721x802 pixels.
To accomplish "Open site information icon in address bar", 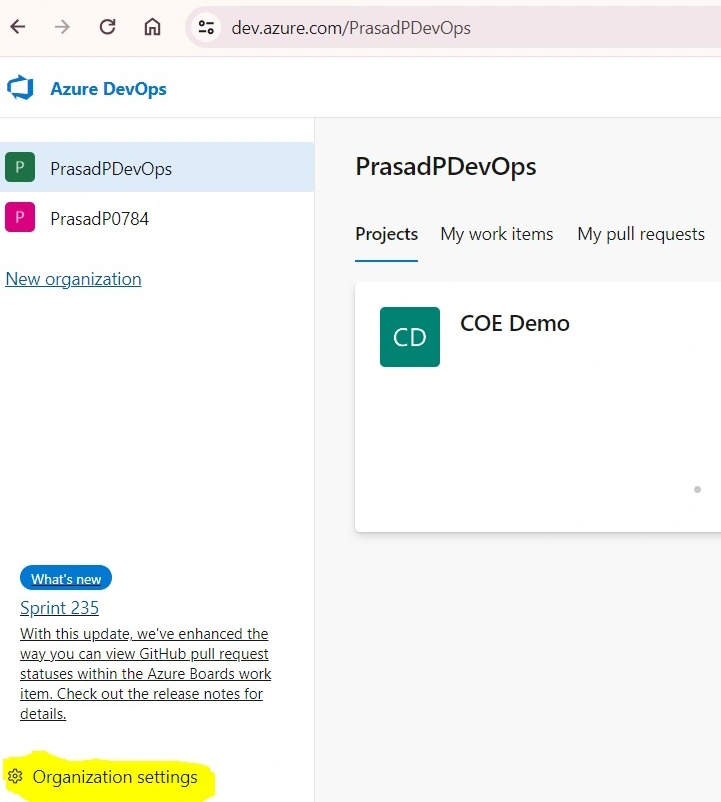I will tap(206, 27).
